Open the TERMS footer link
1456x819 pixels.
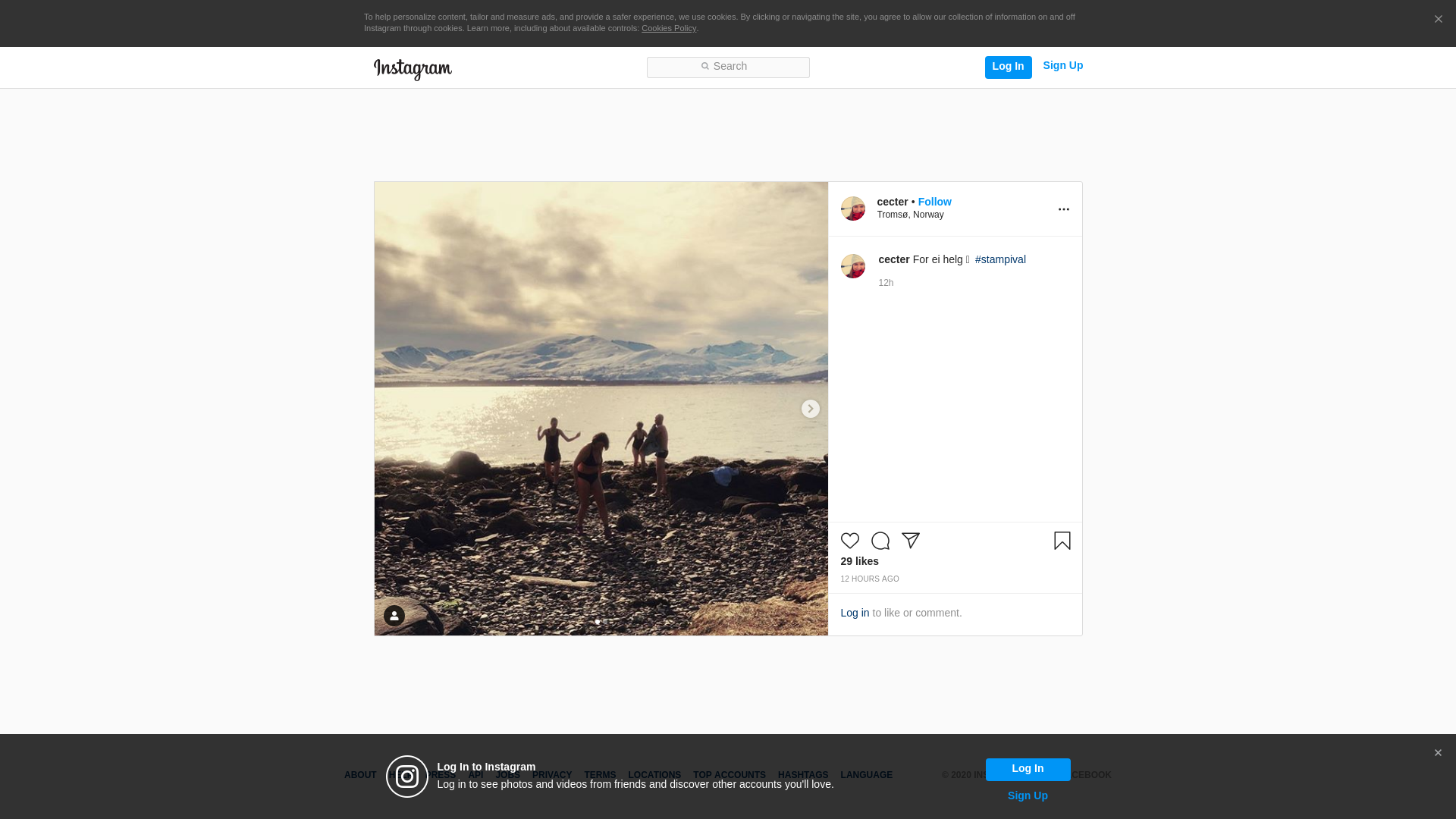pos(600,775)
